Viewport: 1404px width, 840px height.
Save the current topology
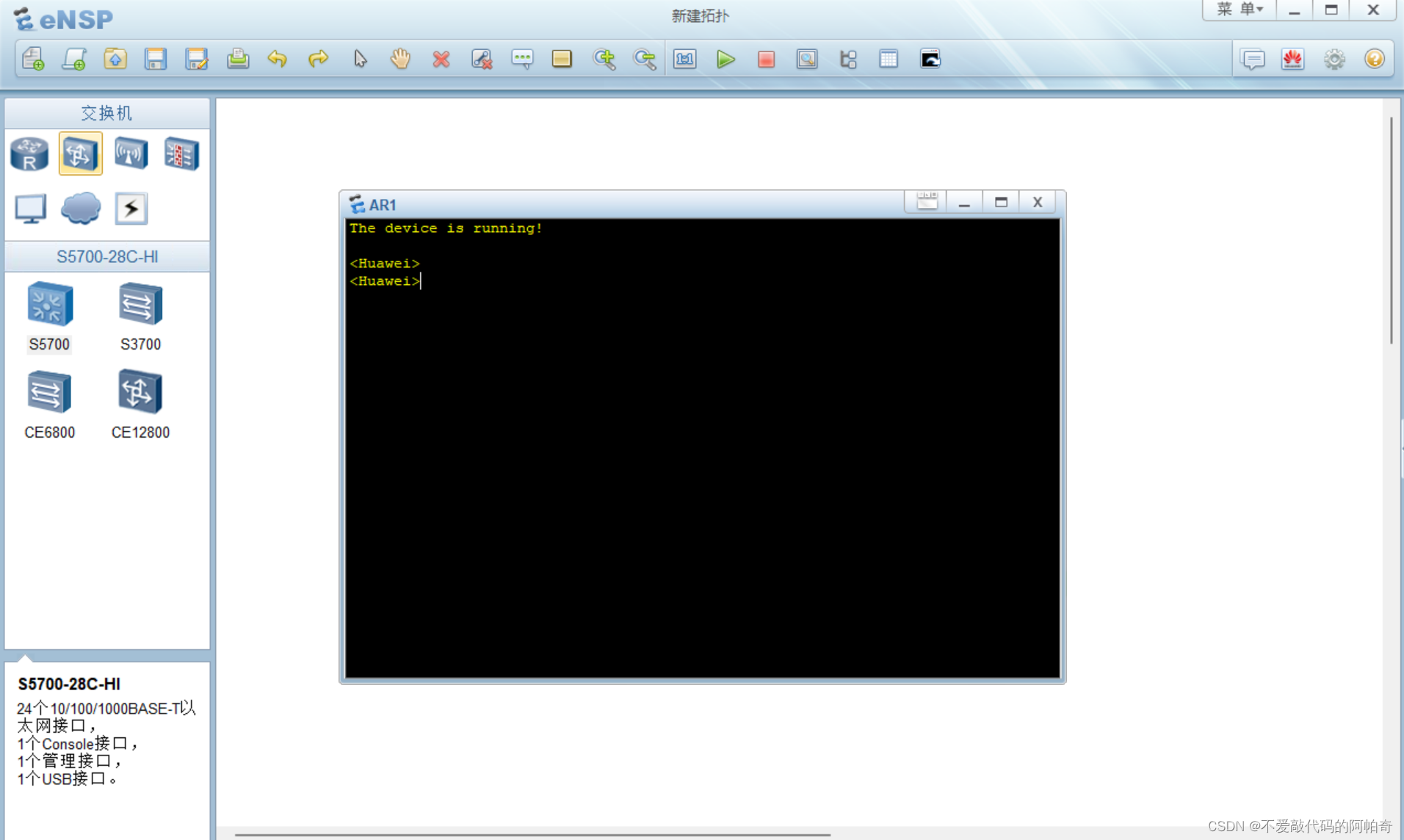(x=156, y=59)
